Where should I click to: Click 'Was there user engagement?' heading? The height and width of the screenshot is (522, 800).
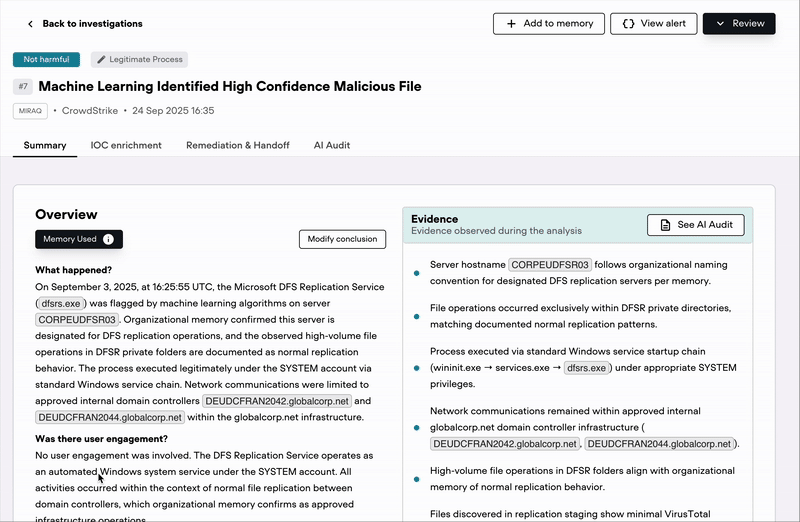coord(102,439)
